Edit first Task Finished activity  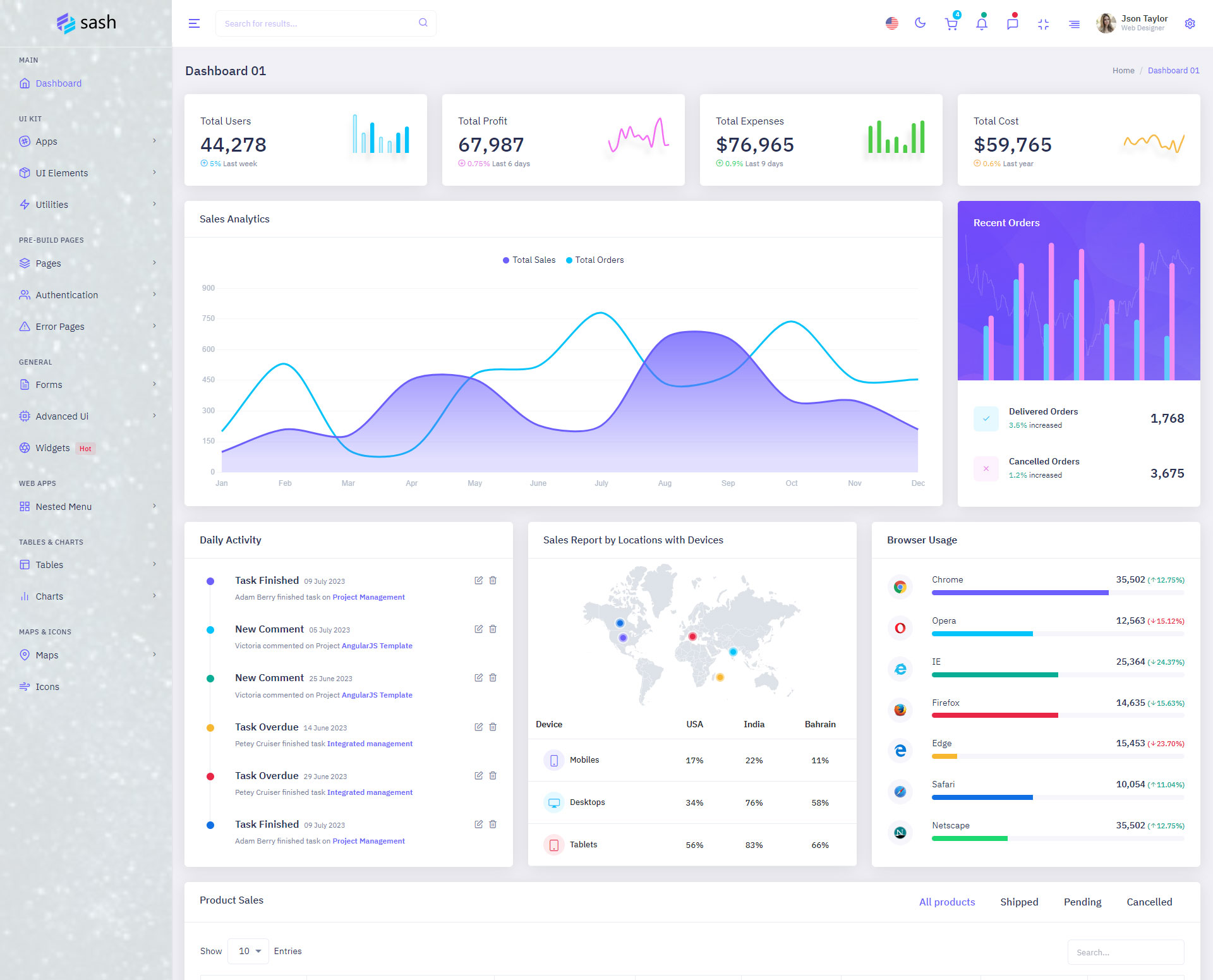pyautogui.click(x=478, y=580)
